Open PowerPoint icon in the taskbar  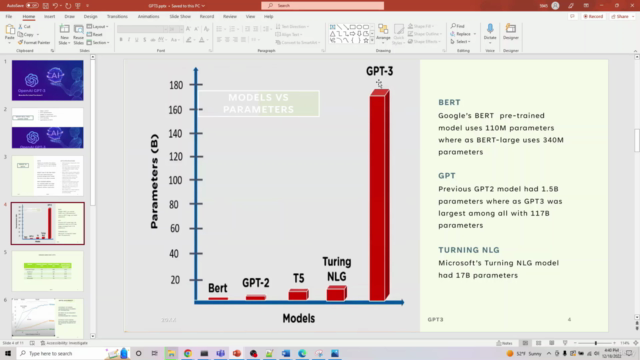coord(237,353)
